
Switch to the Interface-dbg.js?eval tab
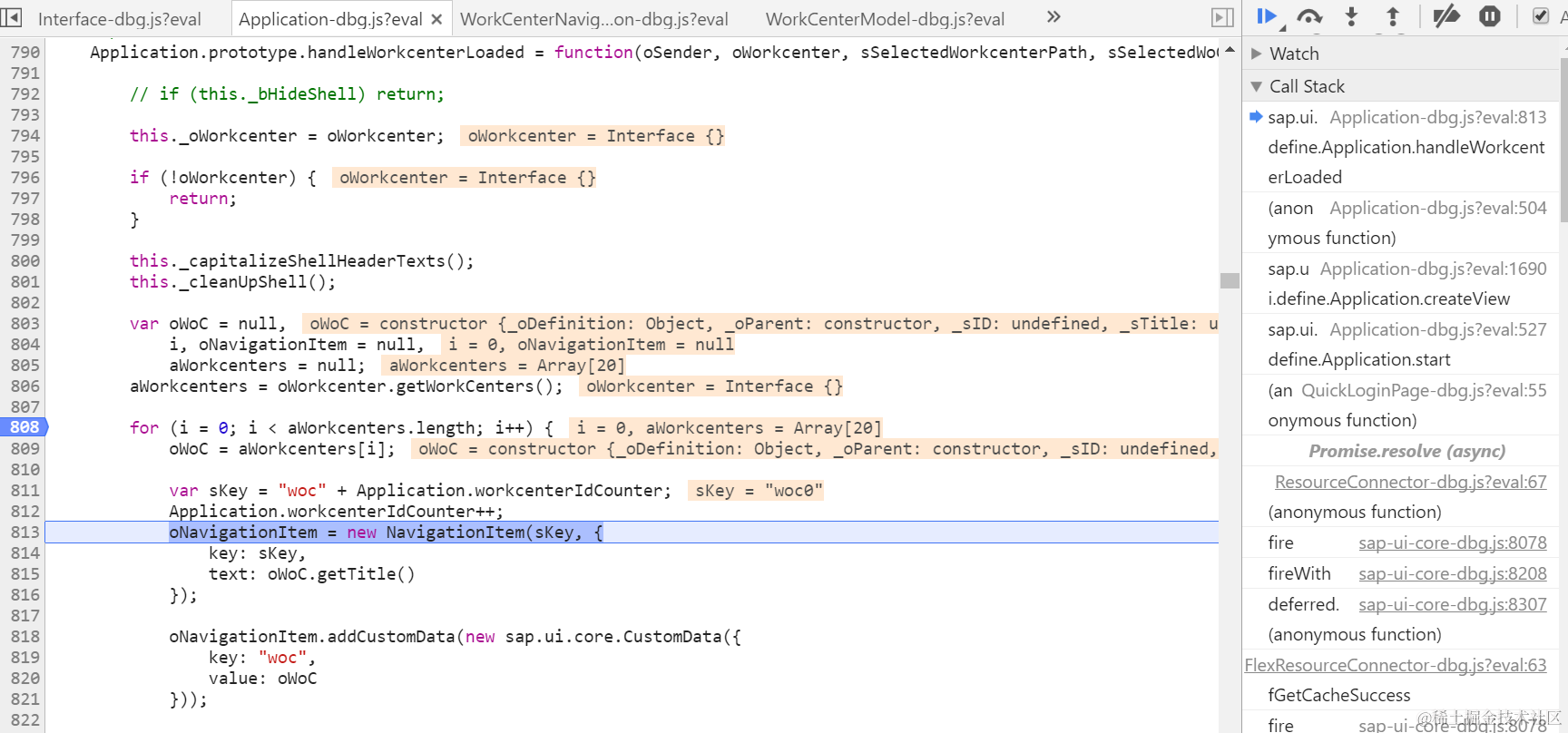(120, 19)
